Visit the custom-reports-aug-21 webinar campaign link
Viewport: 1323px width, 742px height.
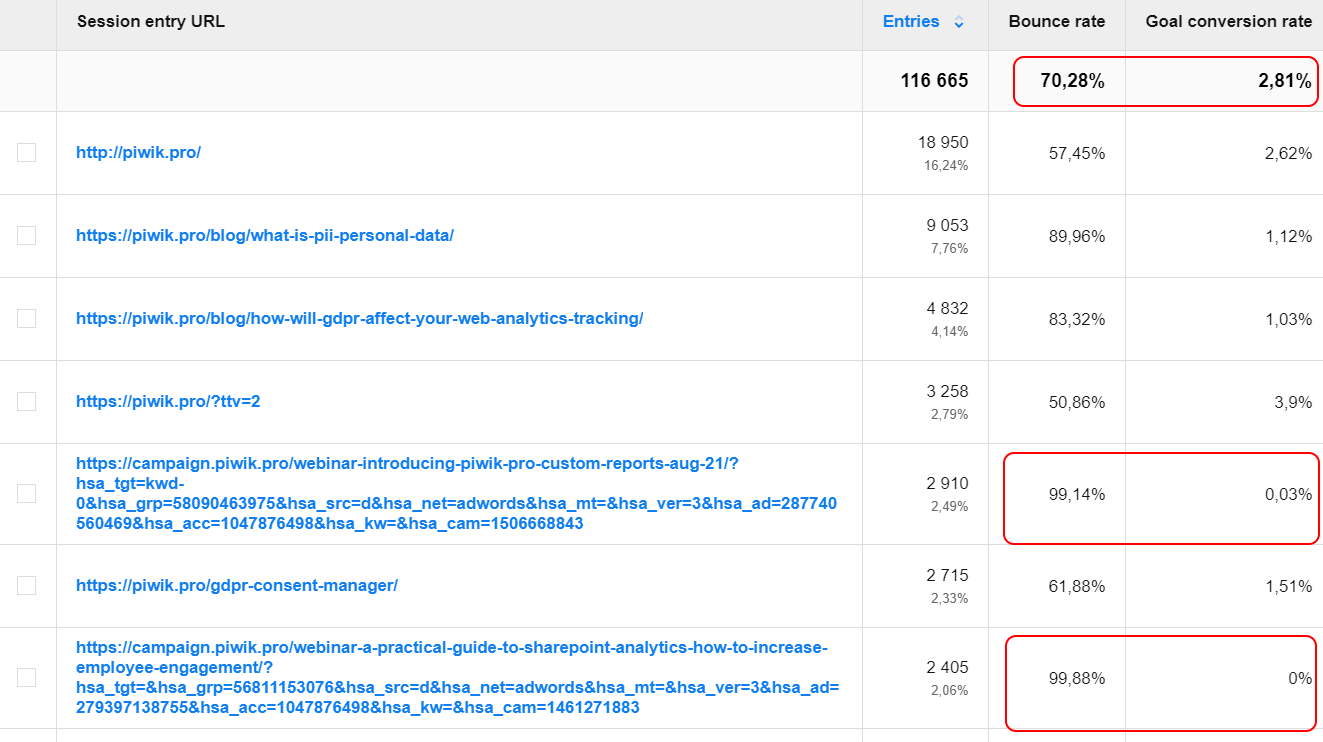pos(406,464)
